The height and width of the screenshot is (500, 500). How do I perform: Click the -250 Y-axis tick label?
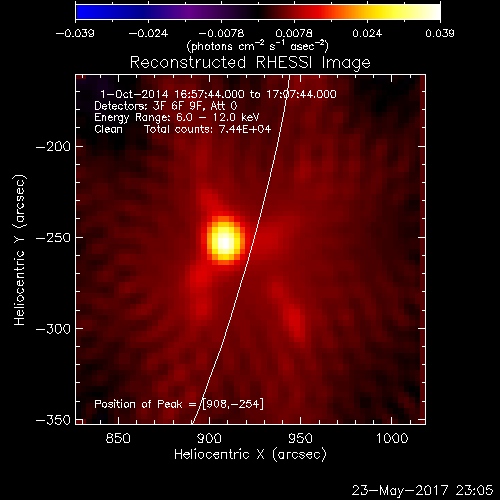click(53, 238)
